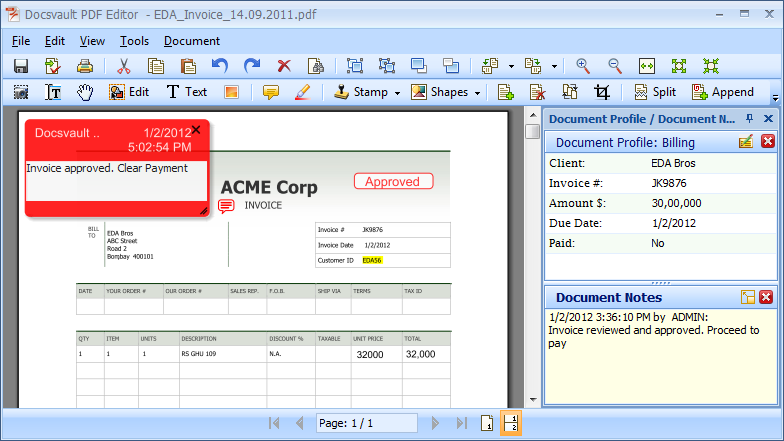Click the comment bubble on invoice
The width and height of the screenshot is (784, 441).
point(226,206)
